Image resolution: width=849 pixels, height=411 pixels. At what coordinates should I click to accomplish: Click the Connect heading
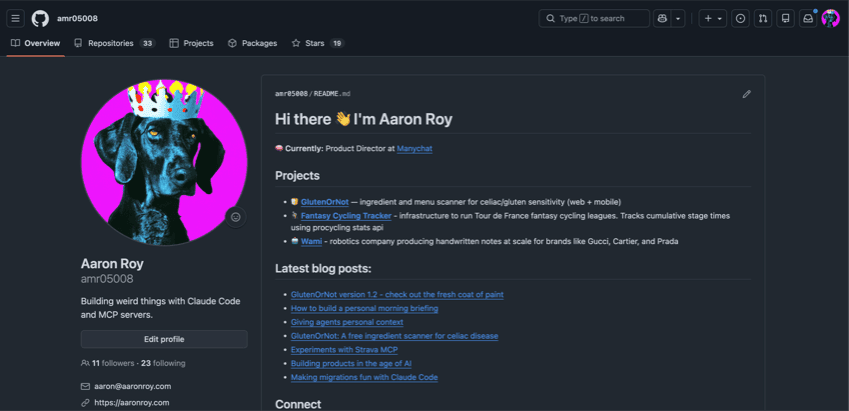pos(298,404)
